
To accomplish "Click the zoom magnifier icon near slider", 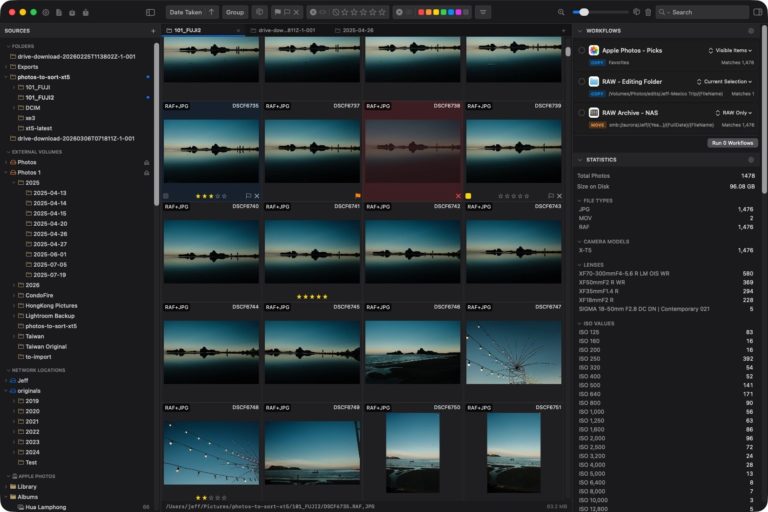I will [x=561, y=12].
